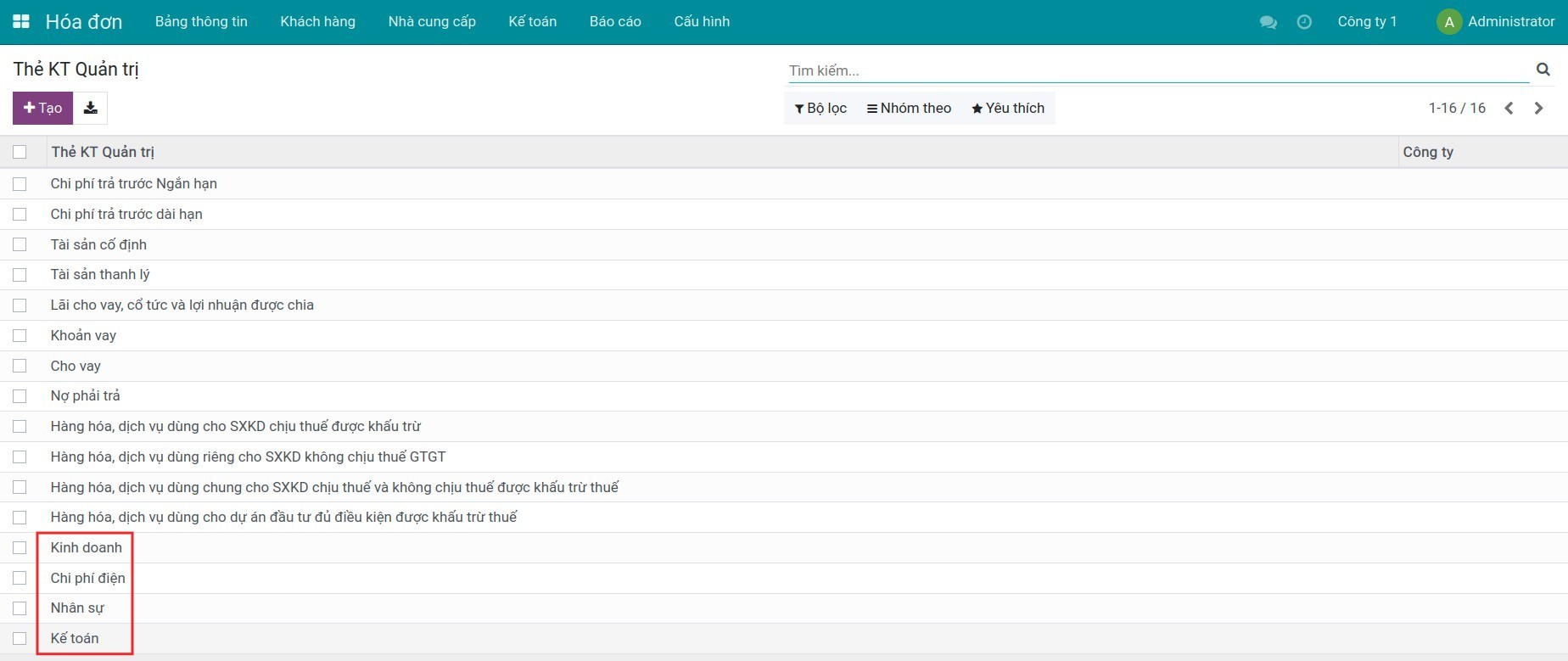
Task: Open the conversations chat icon
Action: (x=1268, y=22)
